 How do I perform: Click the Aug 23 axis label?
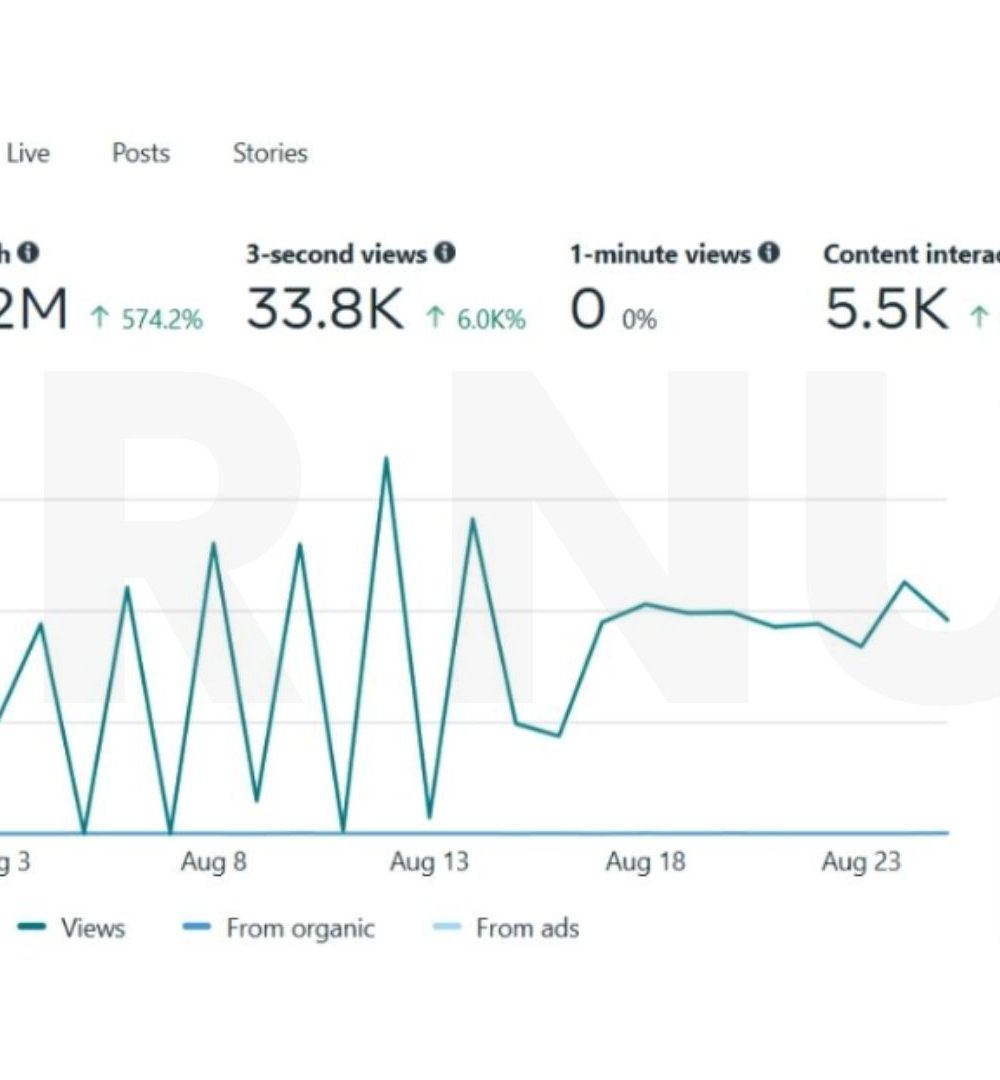tap(861, 862)
